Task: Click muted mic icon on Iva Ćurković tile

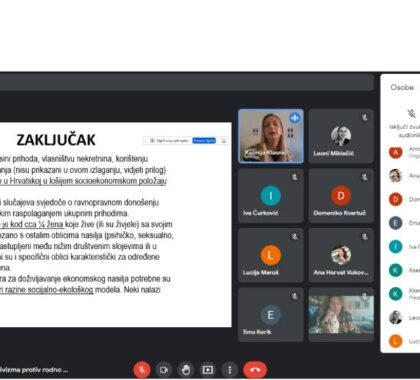Action: coord(295,177)
